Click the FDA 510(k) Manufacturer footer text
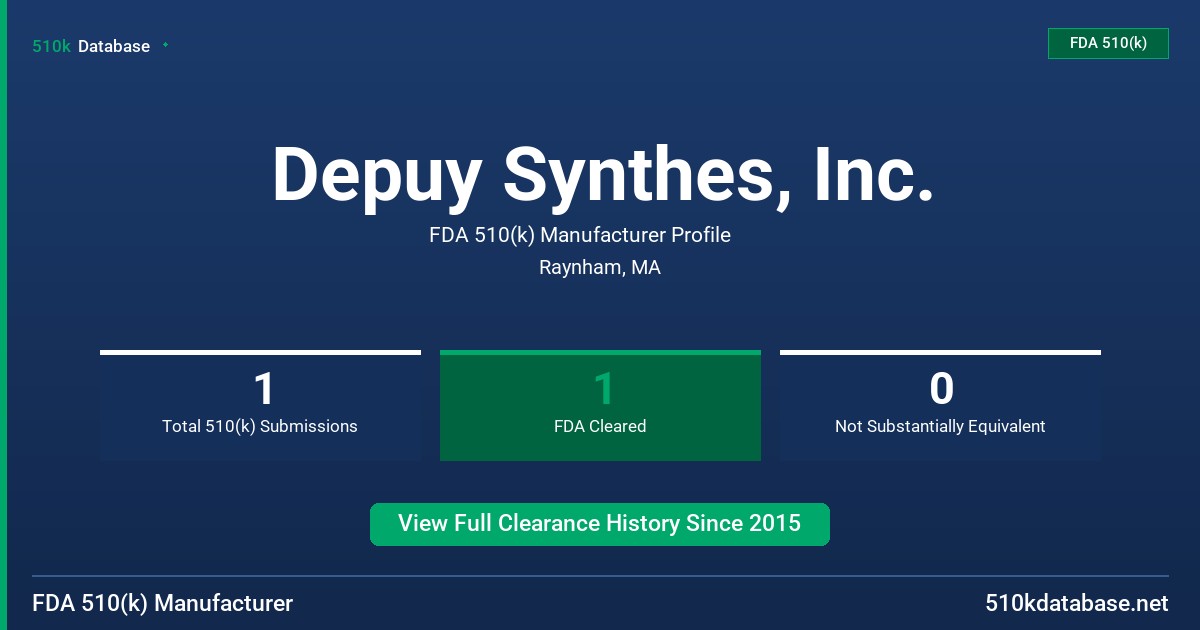 point(163,604)
